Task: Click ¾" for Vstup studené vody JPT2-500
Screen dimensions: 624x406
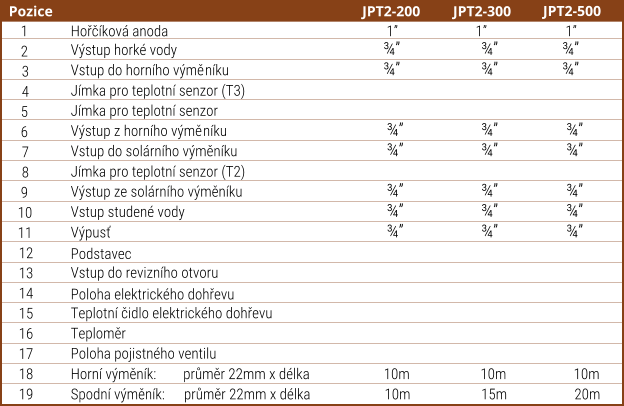Action: click(x=575, y=211)
